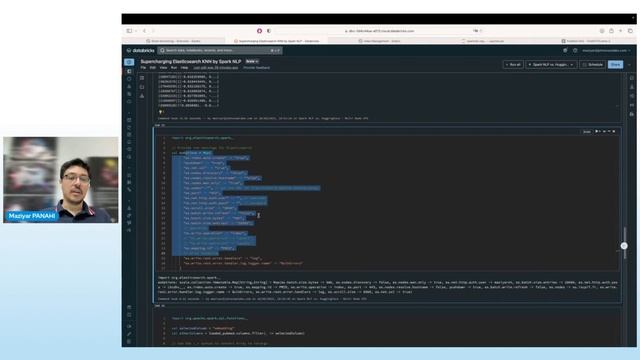The height and width of the screenshot is (360, 640).
Task: Open run options arrow next to cell play icon
Action: tap(600, 131)
